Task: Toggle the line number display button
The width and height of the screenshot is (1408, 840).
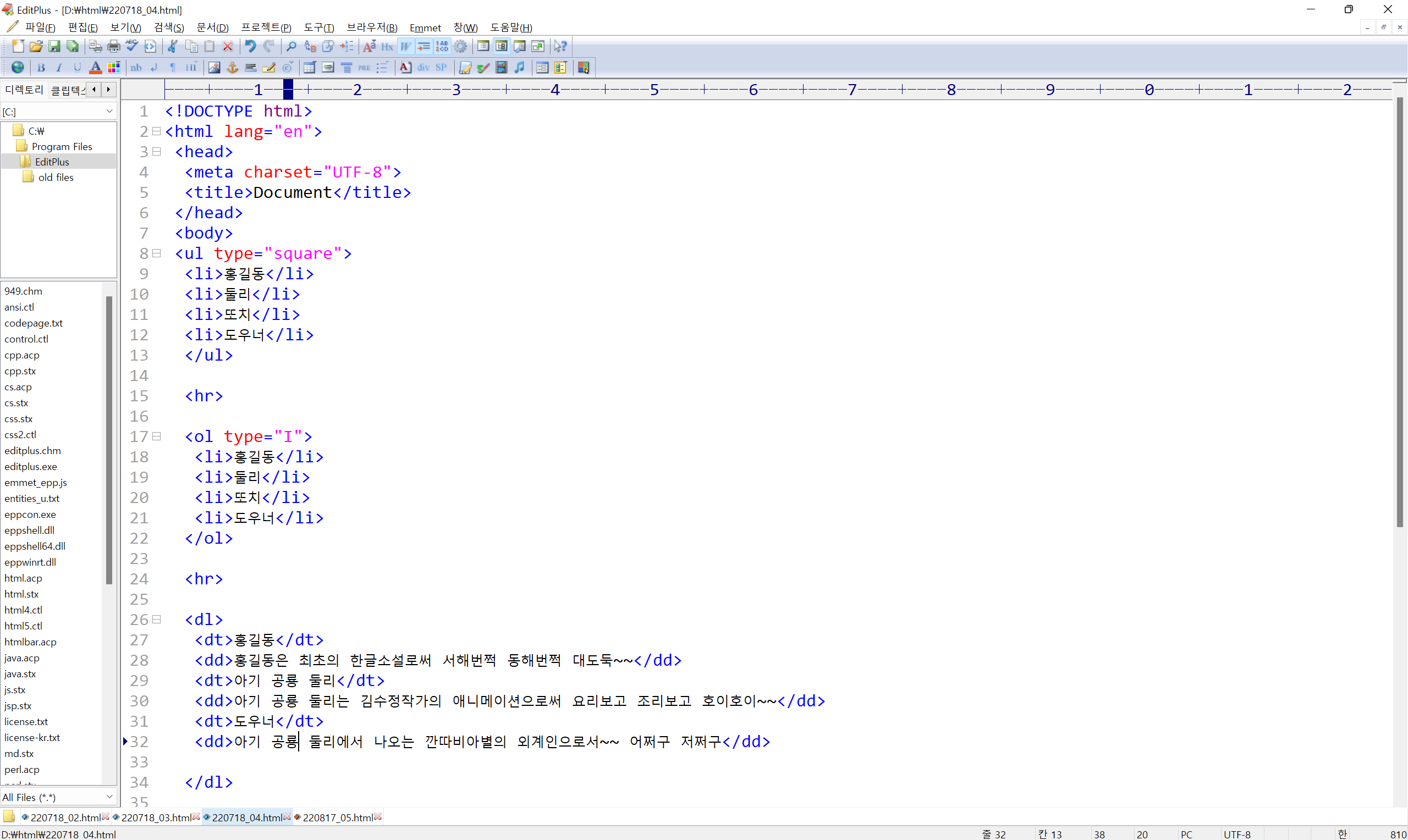Action: coord(442,46)
